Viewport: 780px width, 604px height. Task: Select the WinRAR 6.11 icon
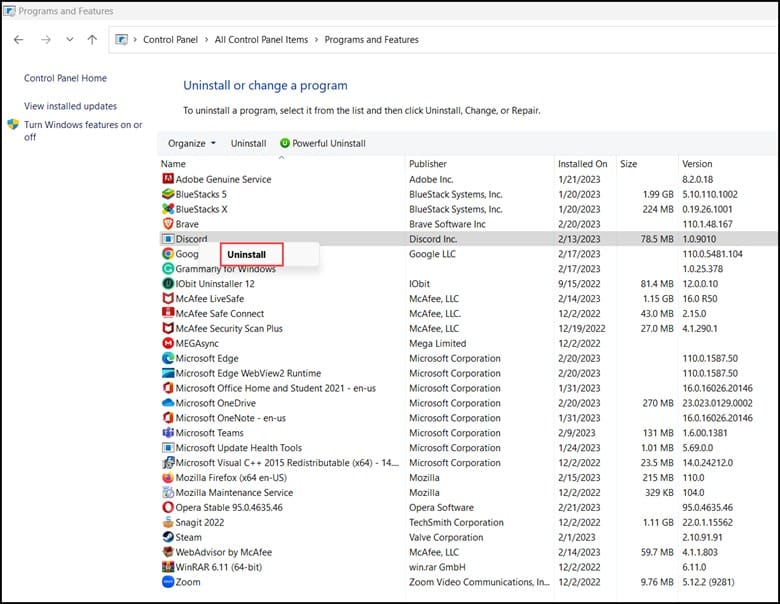(x=167, y=567)
